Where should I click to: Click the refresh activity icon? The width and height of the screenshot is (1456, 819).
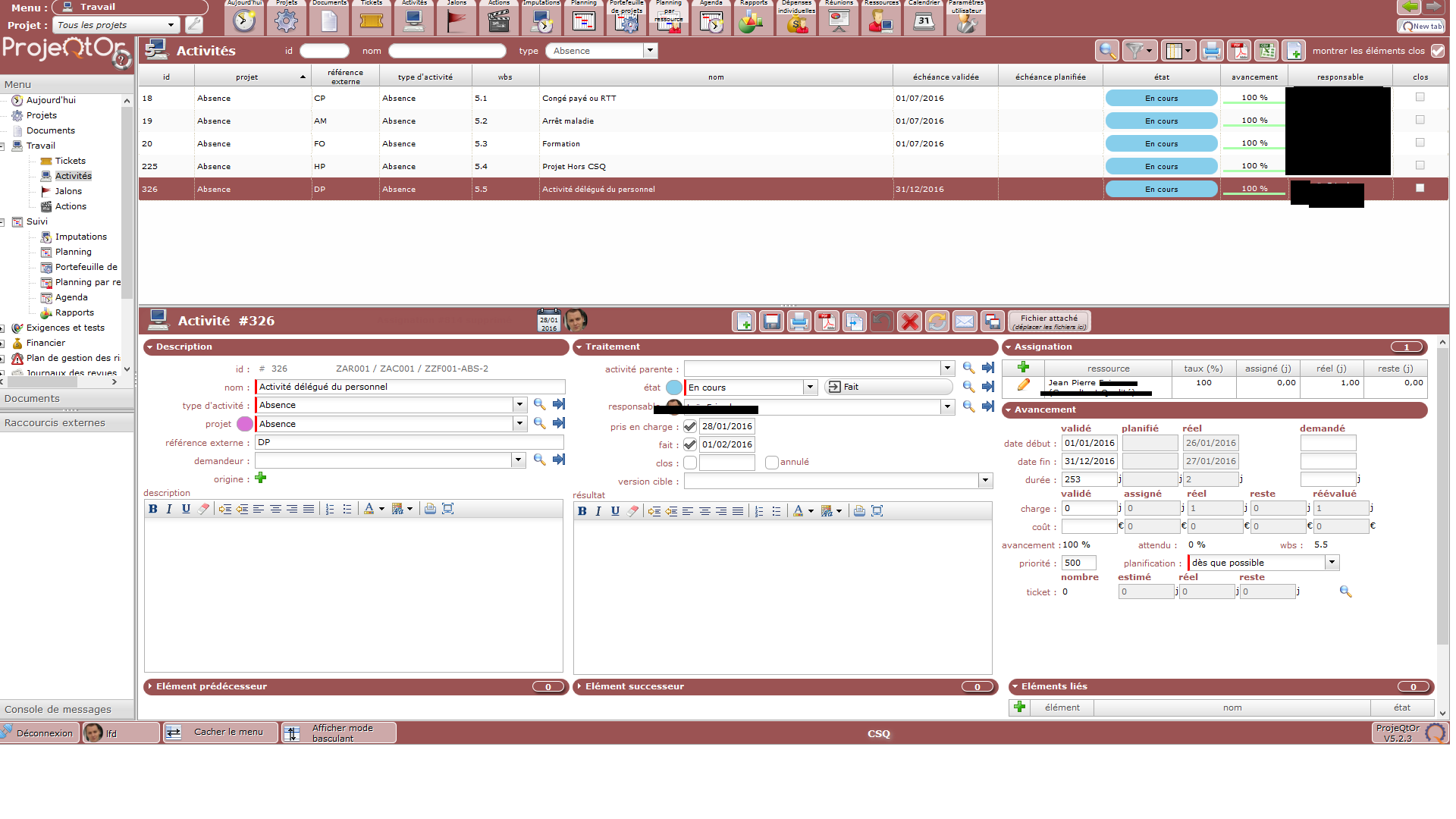click(937, 322)
